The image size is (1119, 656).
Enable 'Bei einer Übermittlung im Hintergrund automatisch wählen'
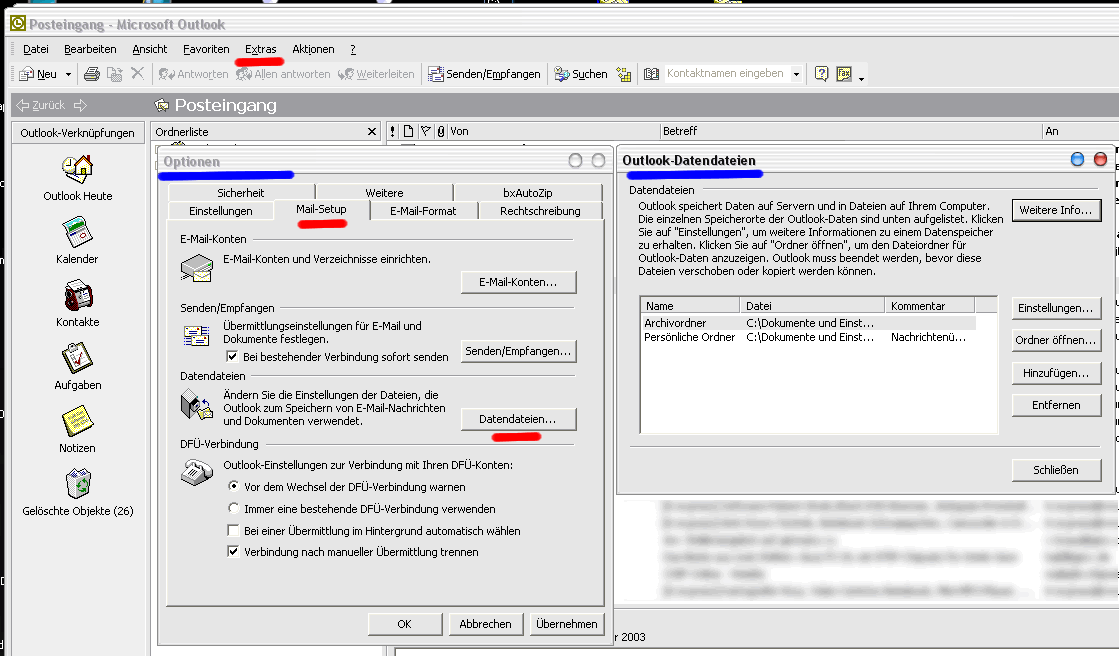pos(234,531)
